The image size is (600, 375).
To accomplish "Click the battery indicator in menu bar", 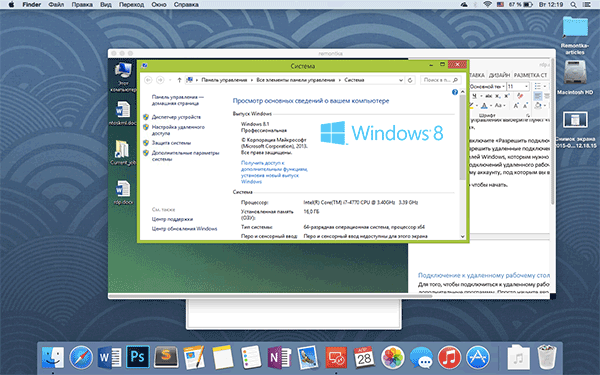I will [x=520, y=5].
